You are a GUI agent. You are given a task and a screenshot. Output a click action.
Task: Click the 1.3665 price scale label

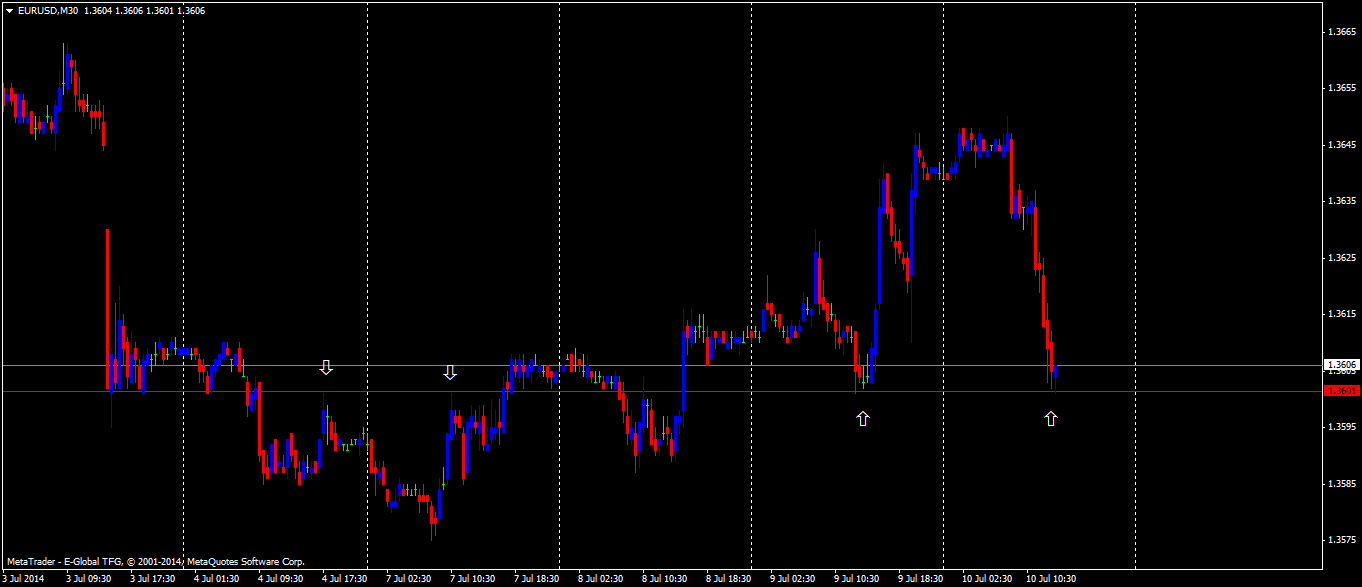1340,32
